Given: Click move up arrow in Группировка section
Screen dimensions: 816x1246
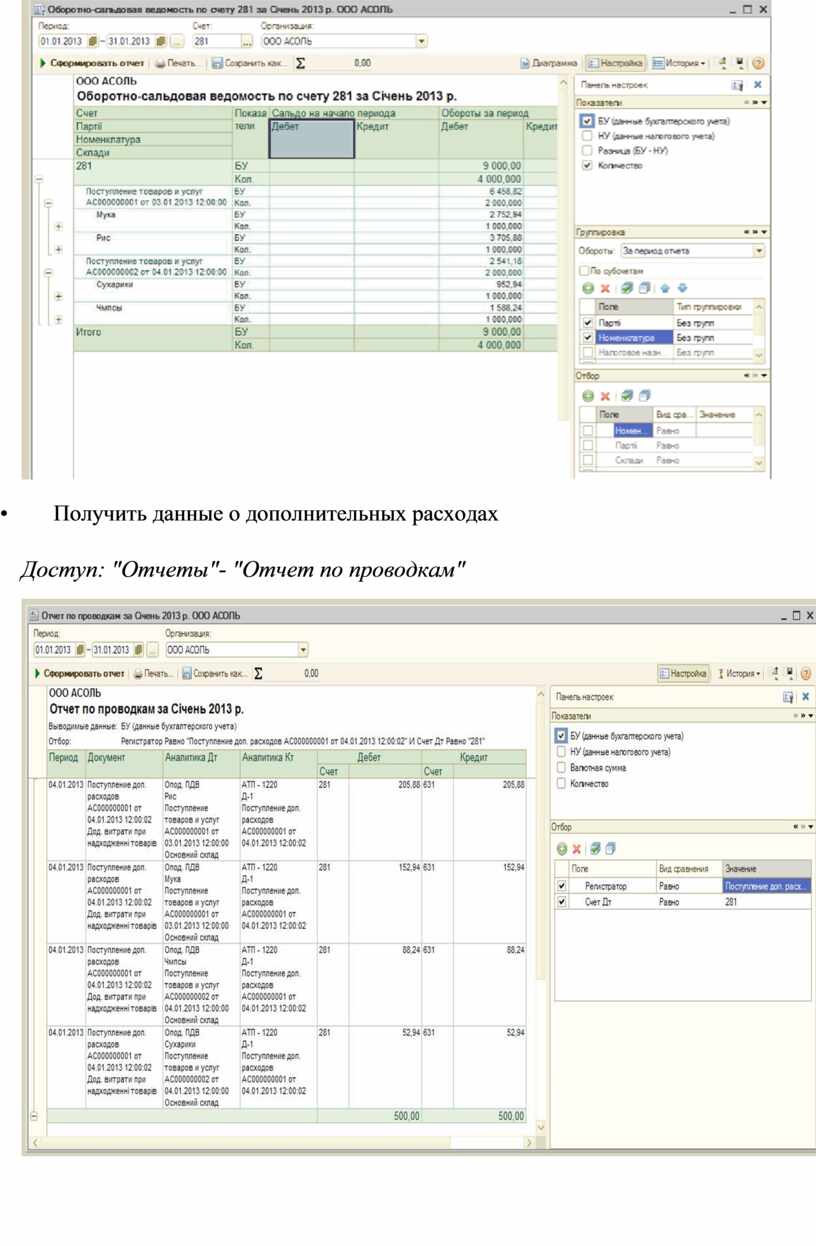Looking at the screenshot, I should tap(664, 288).
